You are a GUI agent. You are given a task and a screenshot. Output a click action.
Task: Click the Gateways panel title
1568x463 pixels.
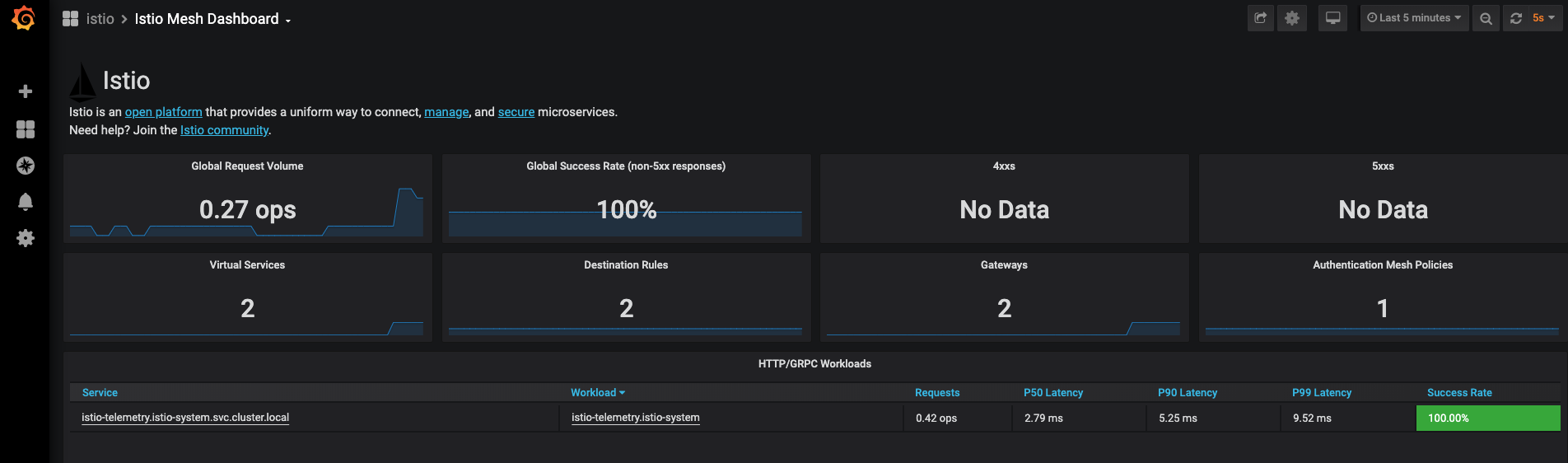tap(1004, 265)
